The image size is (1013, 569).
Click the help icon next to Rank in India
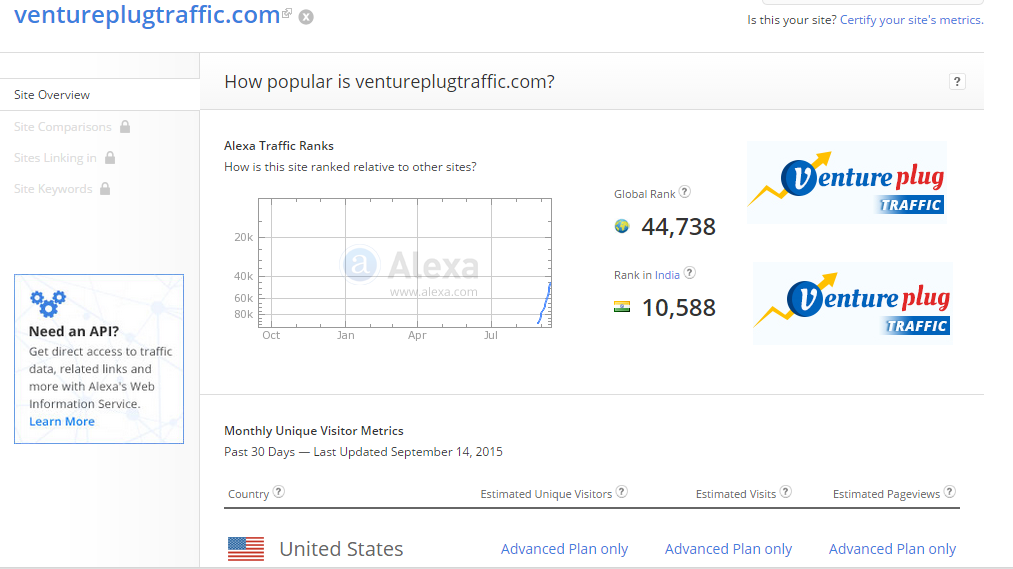pos(689,273)
